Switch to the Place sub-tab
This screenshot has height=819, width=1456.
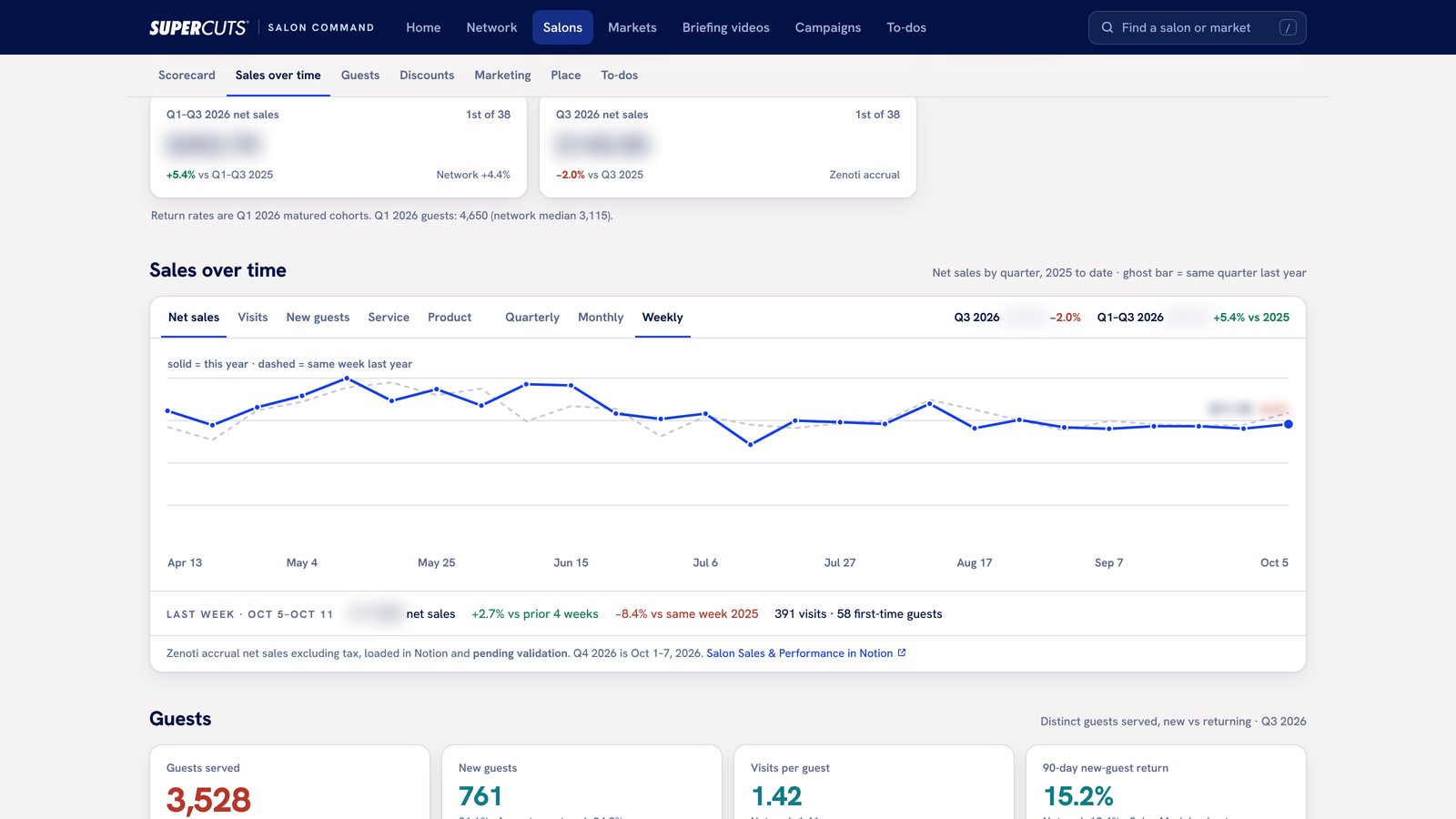[x=566, y=76]
